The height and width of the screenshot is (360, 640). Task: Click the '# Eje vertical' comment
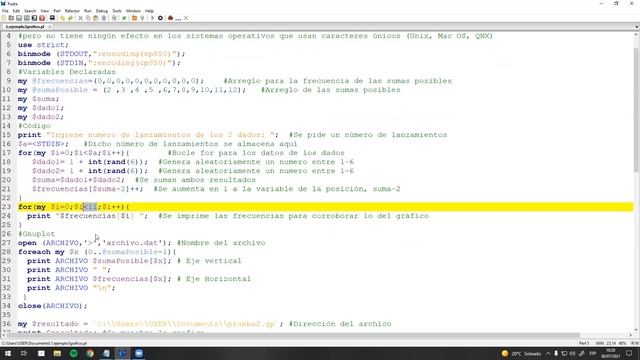point(209,260)
